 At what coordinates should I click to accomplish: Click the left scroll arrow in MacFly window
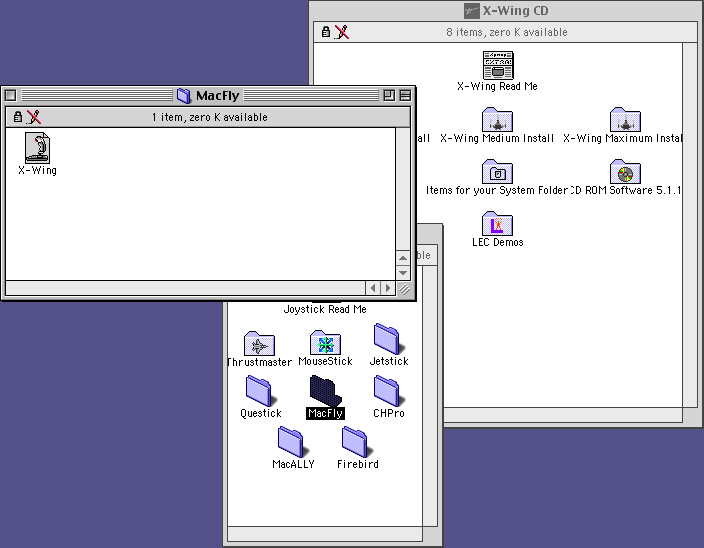coord(373,288)
